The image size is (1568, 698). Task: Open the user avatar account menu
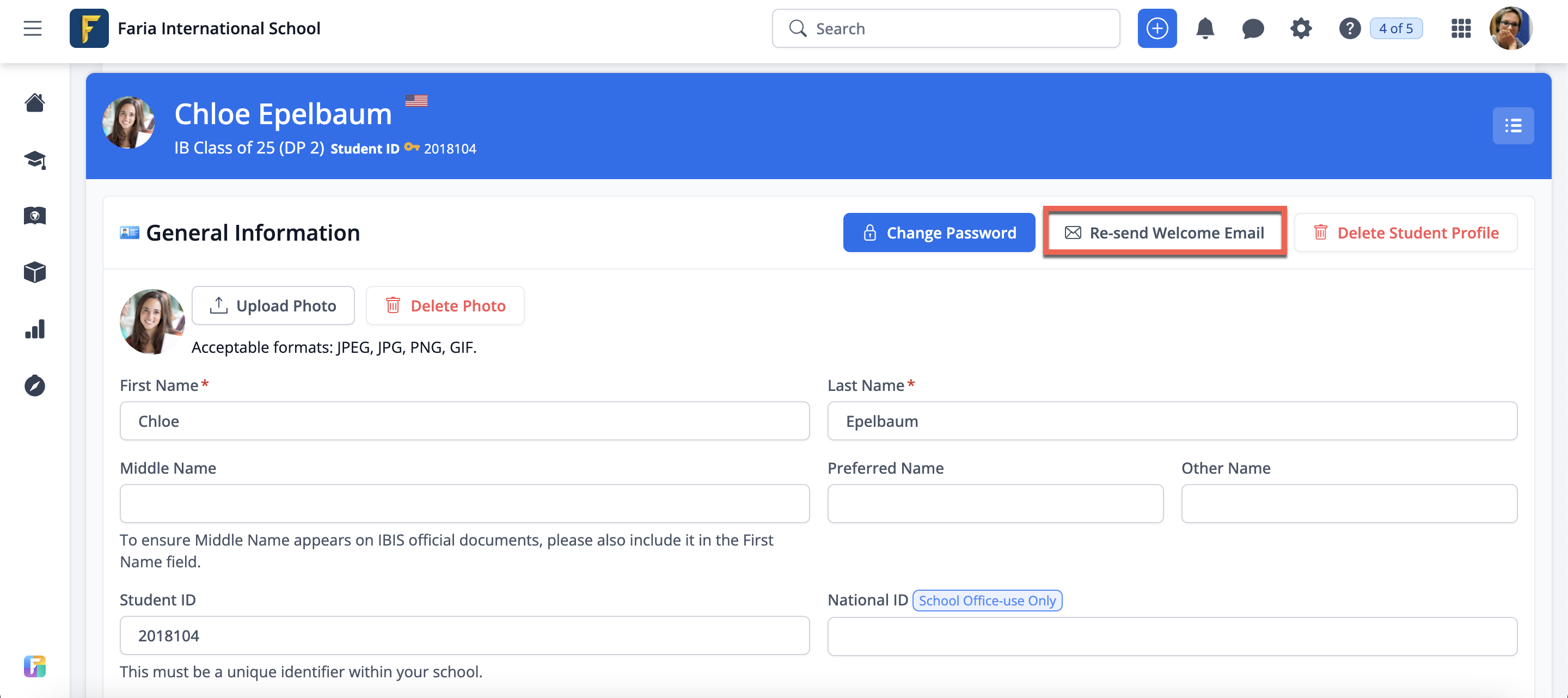tap(1510, 29)
